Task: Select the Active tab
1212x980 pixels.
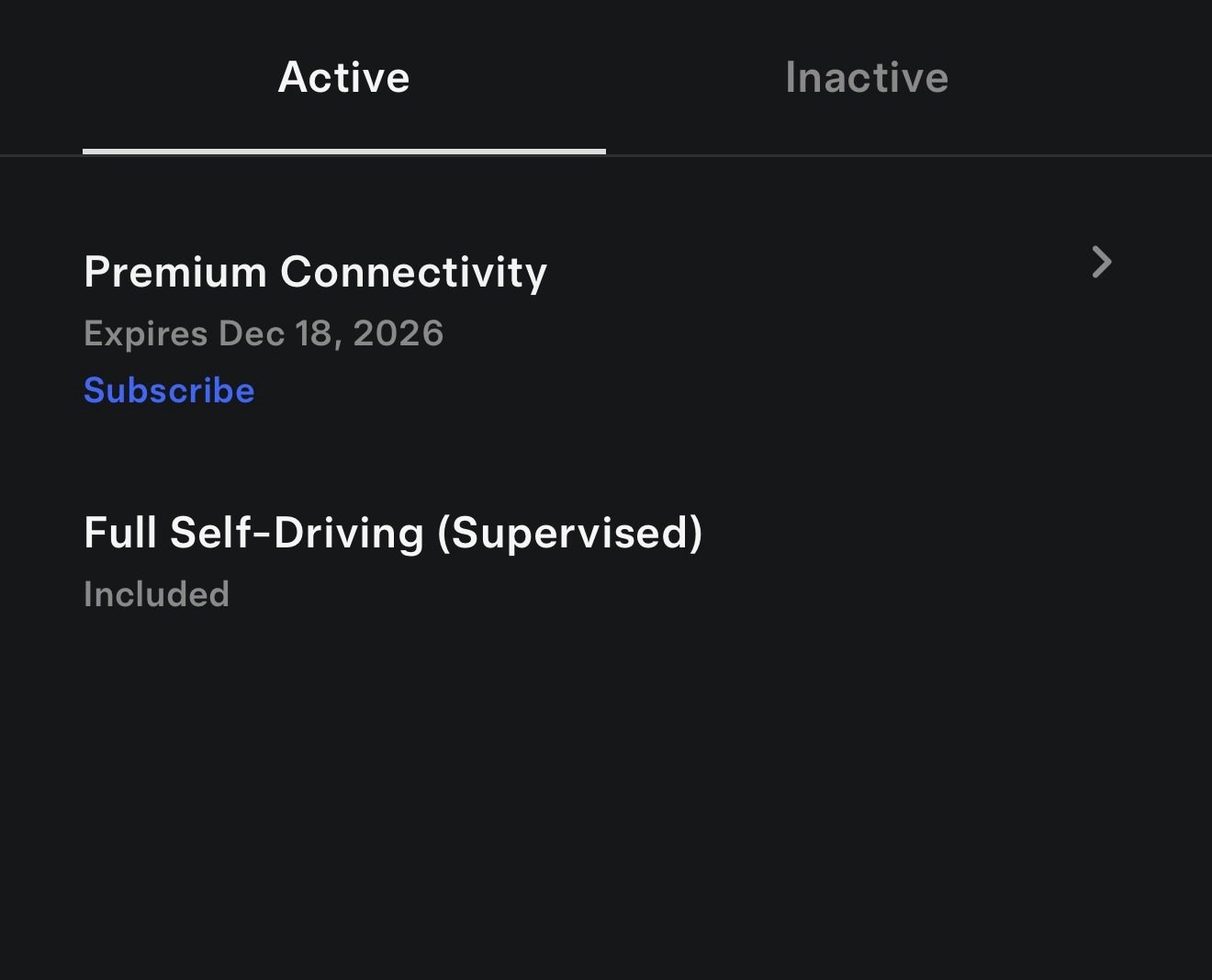Action: coord(343,78)
